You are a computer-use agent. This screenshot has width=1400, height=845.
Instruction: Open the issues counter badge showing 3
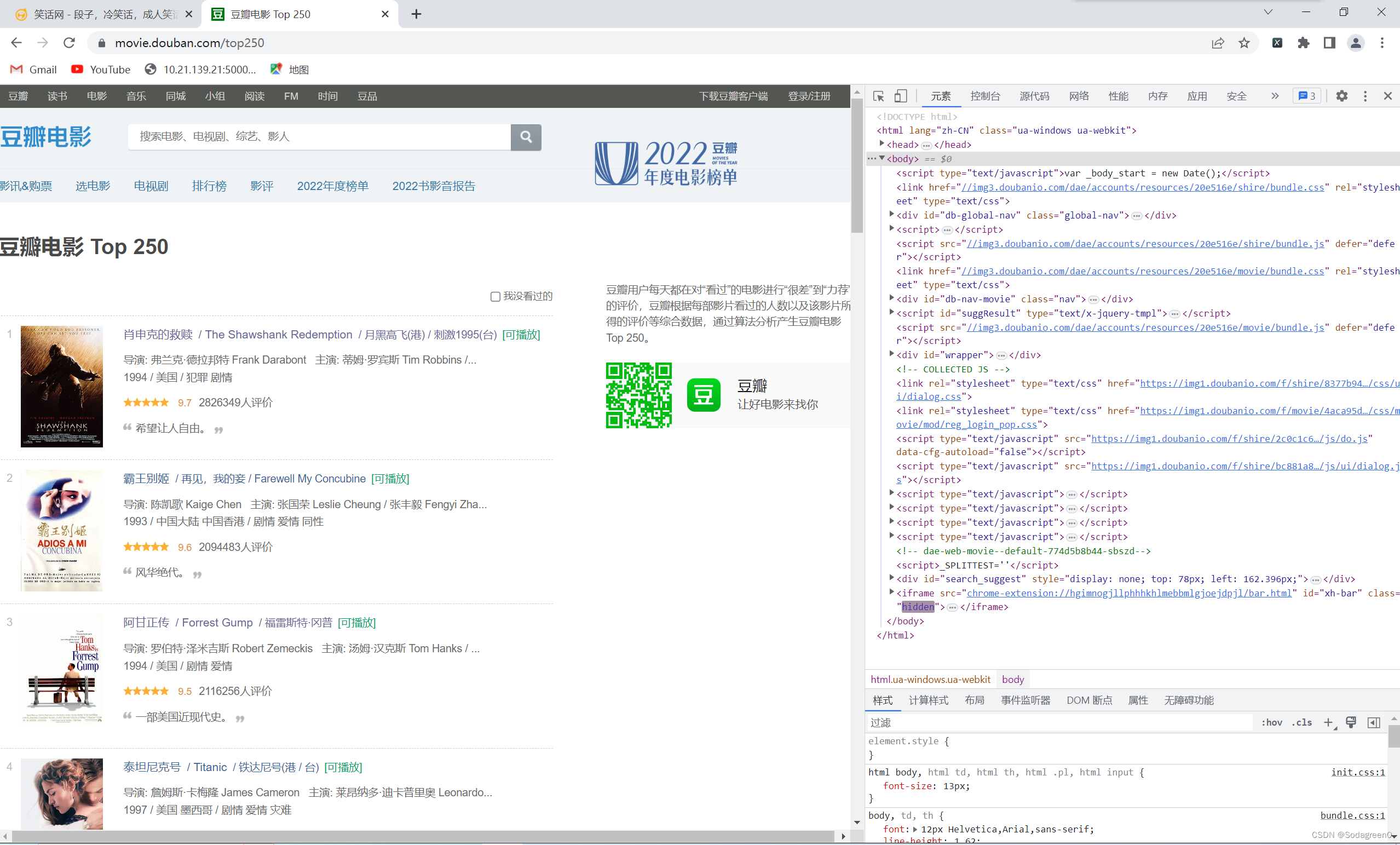click(1307, 96)
